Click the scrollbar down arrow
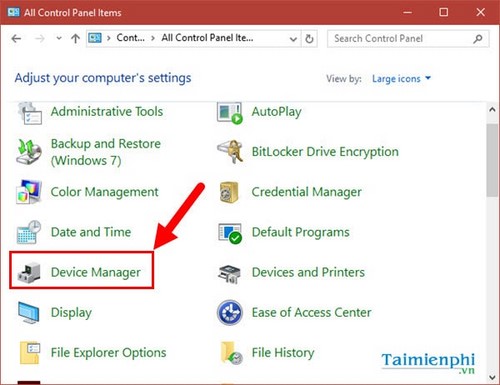500x385 pixels. 492,377
